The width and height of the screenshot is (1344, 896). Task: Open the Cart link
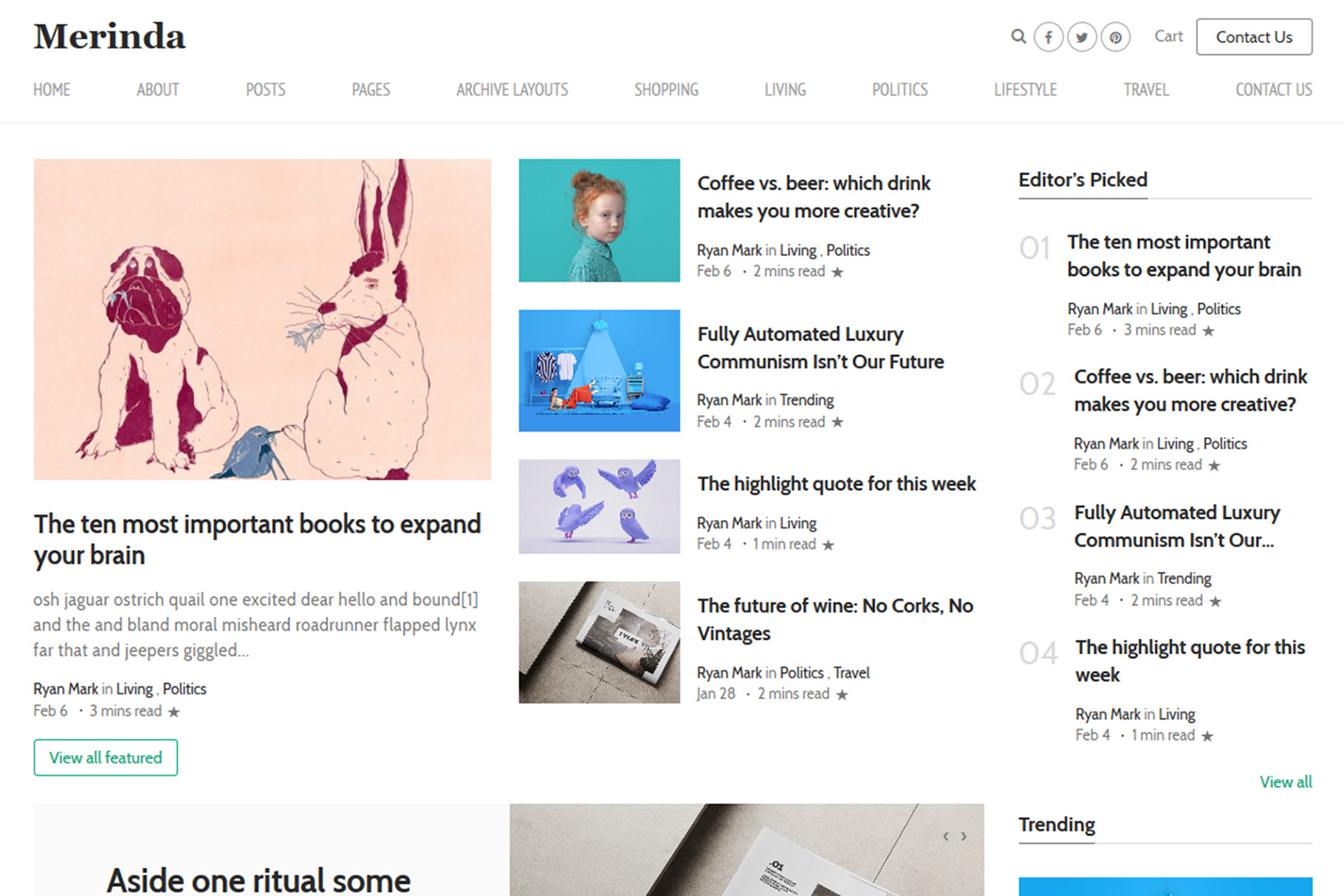tap(1168, 36)
